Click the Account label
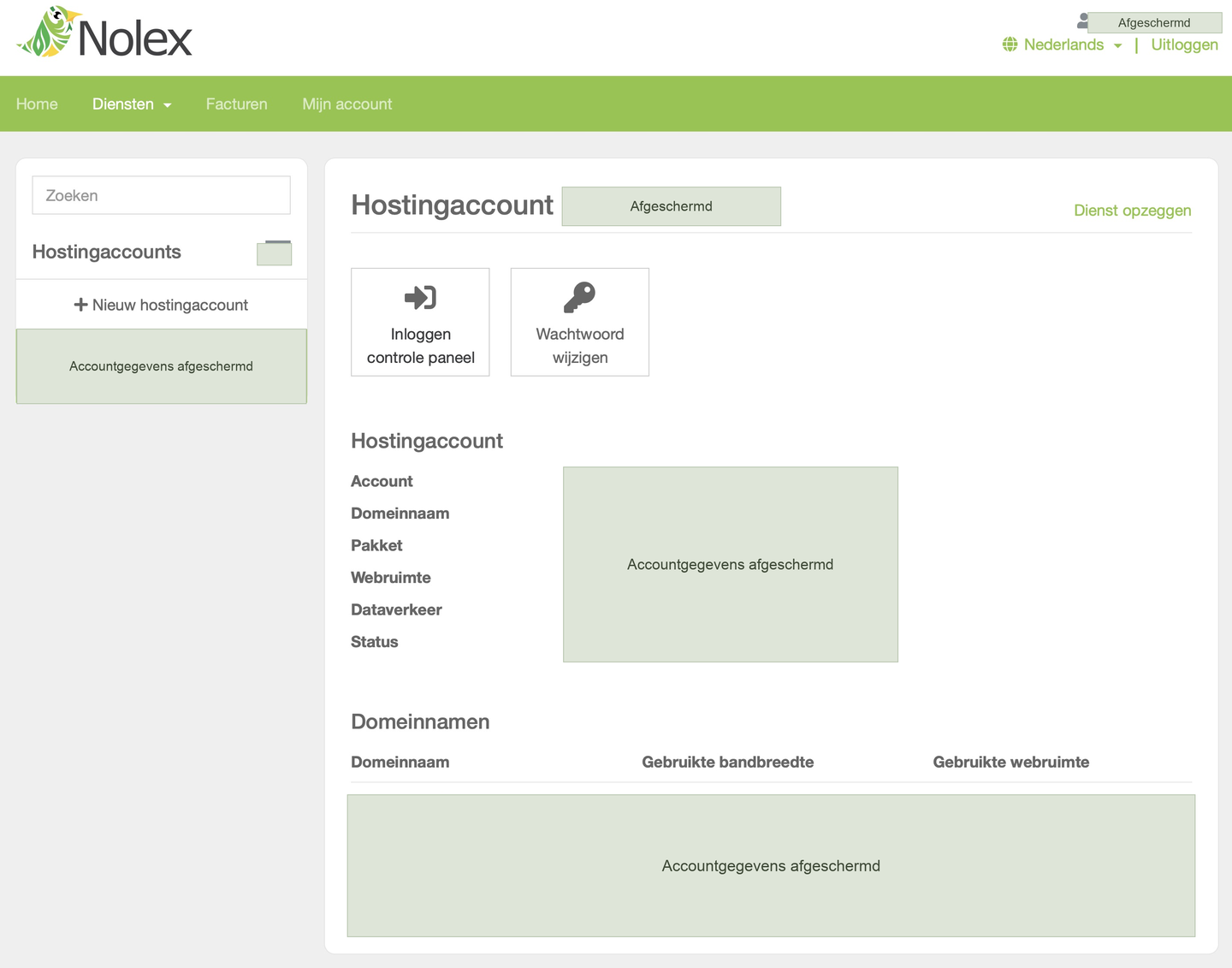The width and height of the screenshot is (1232, 968). click(382, 481)
